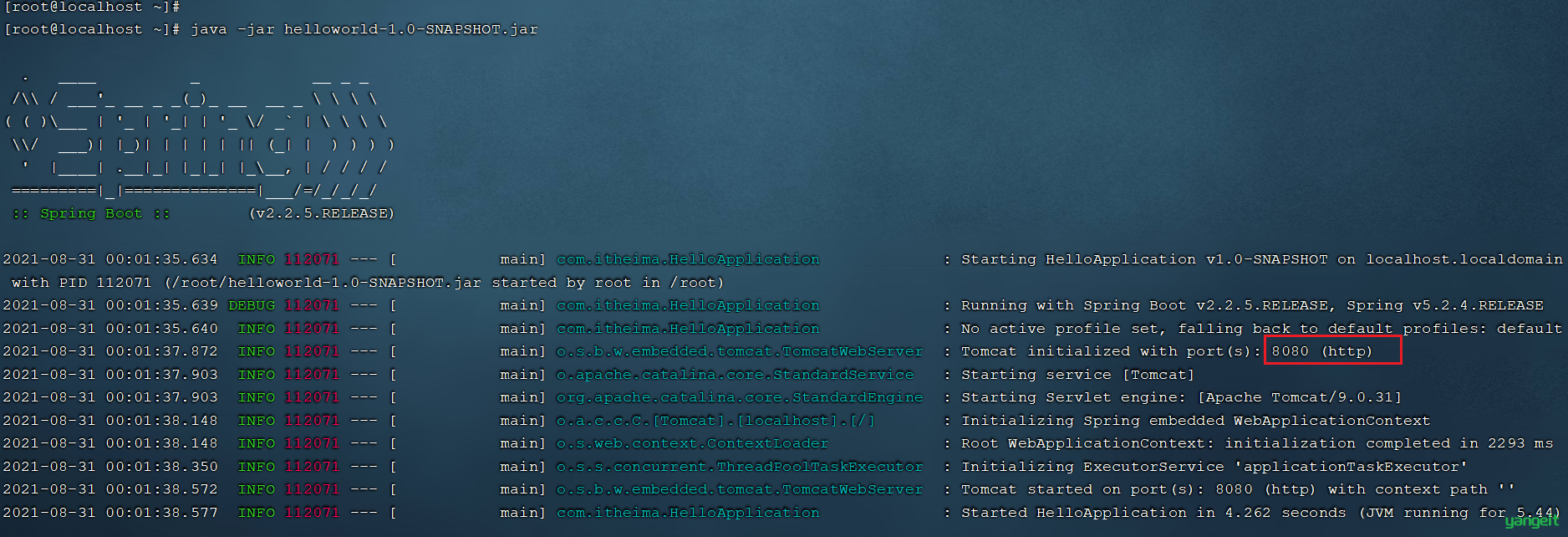This screenshot has width=1568, height=537.
Task: Click the timestamp "00:01:35.634"
Action: (161, 259)
